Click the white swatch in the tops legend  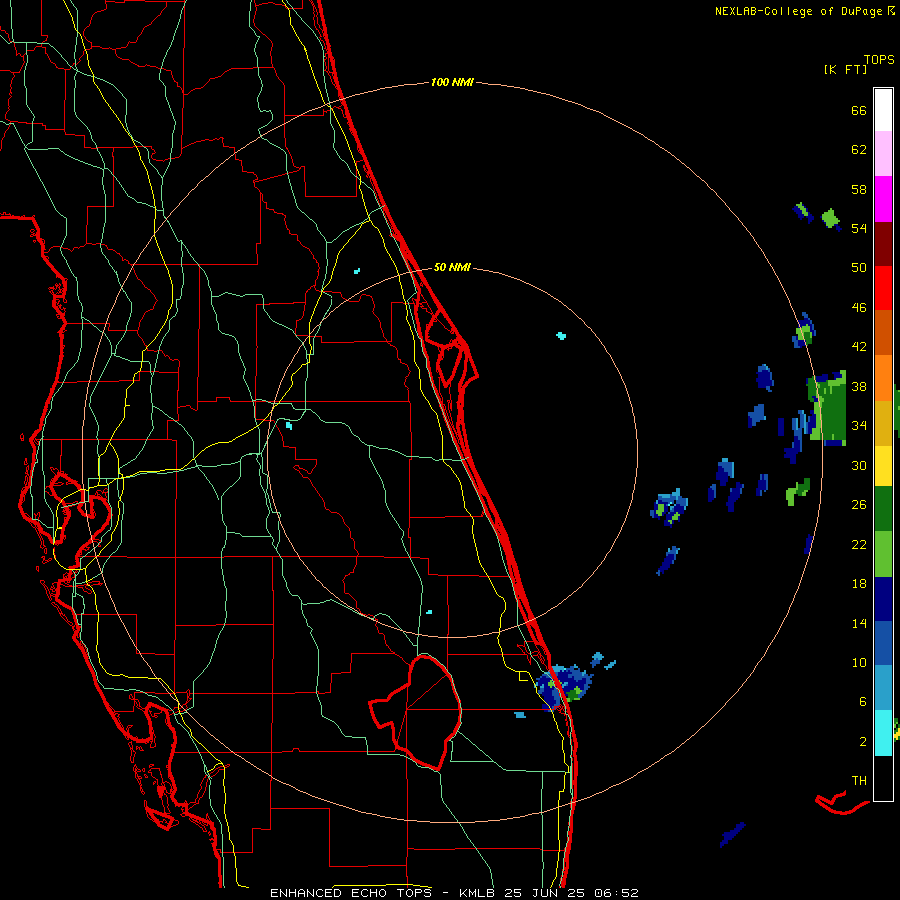[883, 110]
